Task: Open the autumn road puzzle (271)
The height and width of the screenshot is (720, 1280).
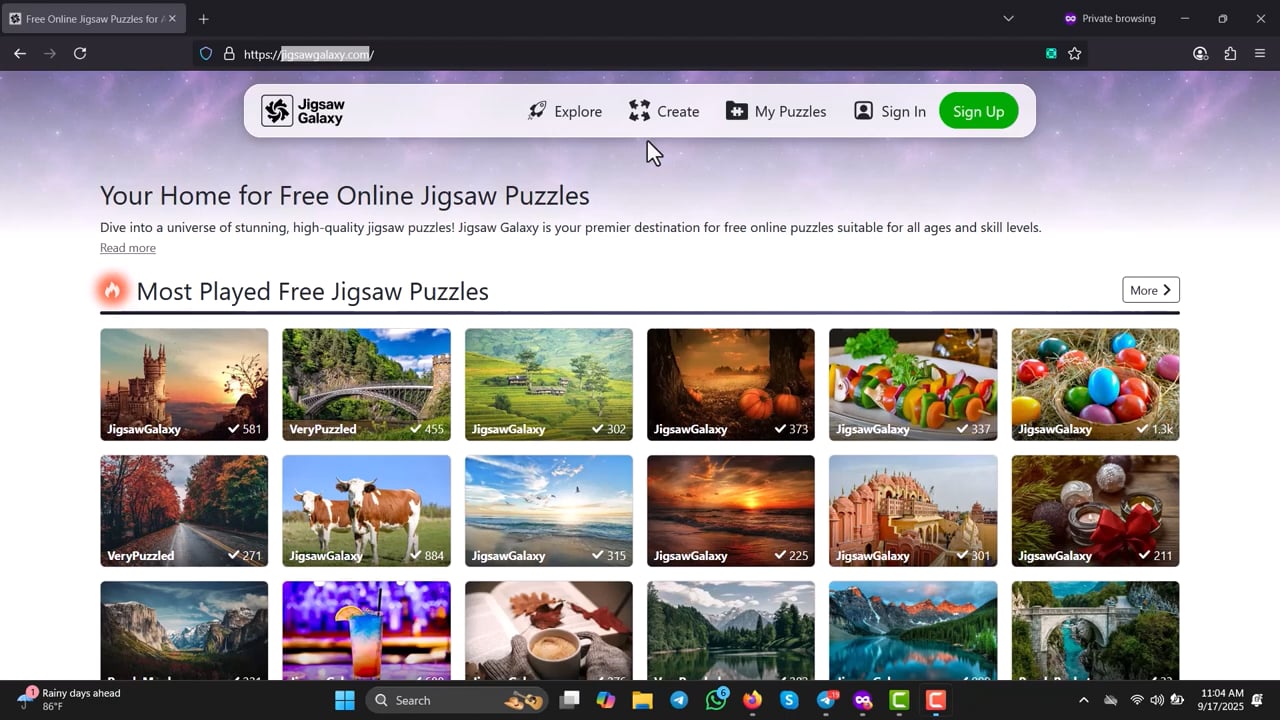Action: click(184, 511)
